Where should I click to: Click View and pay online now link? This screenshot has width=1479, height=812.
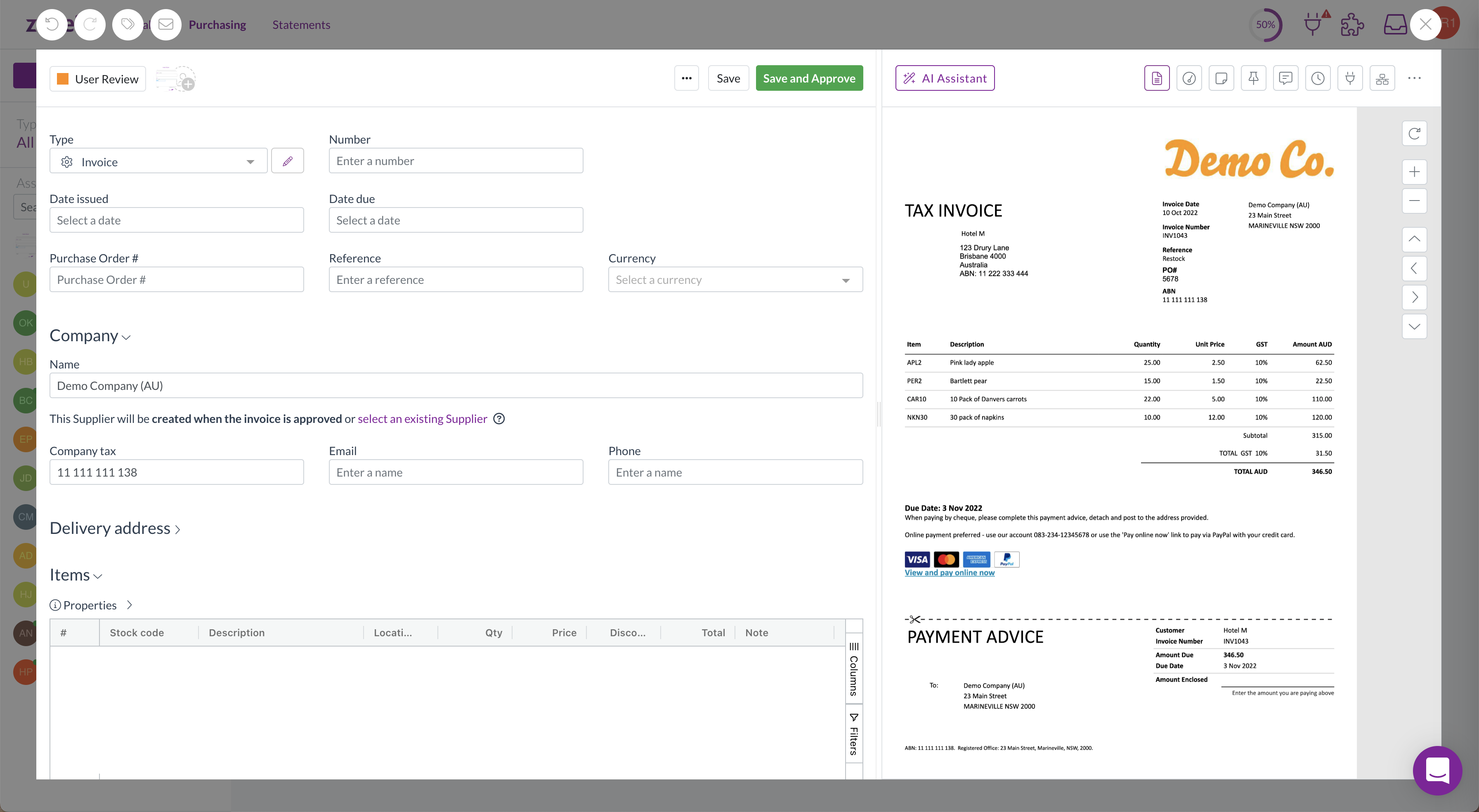coord(950,573)
